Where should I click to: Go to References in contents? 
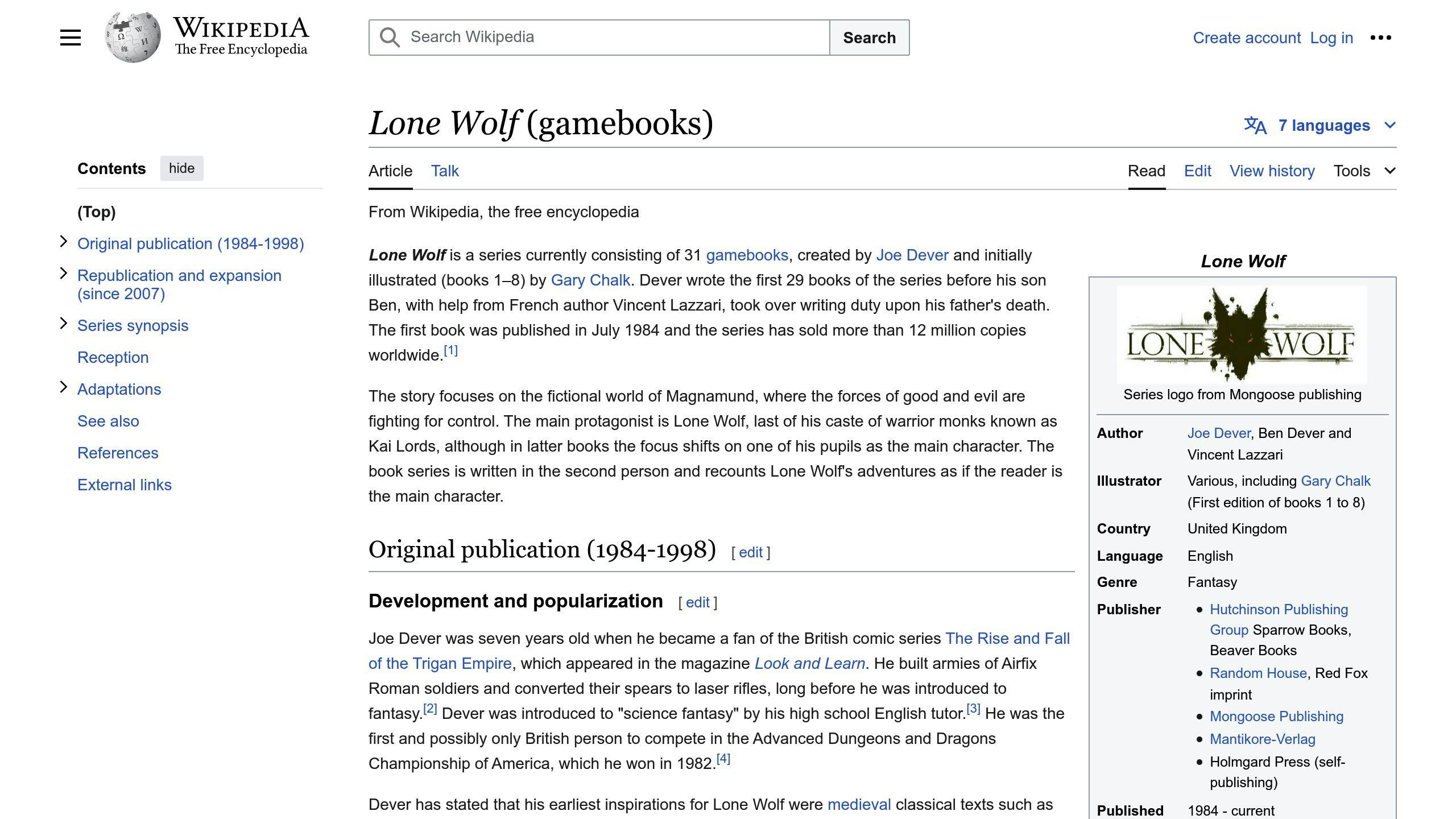(x=118, y=453)
